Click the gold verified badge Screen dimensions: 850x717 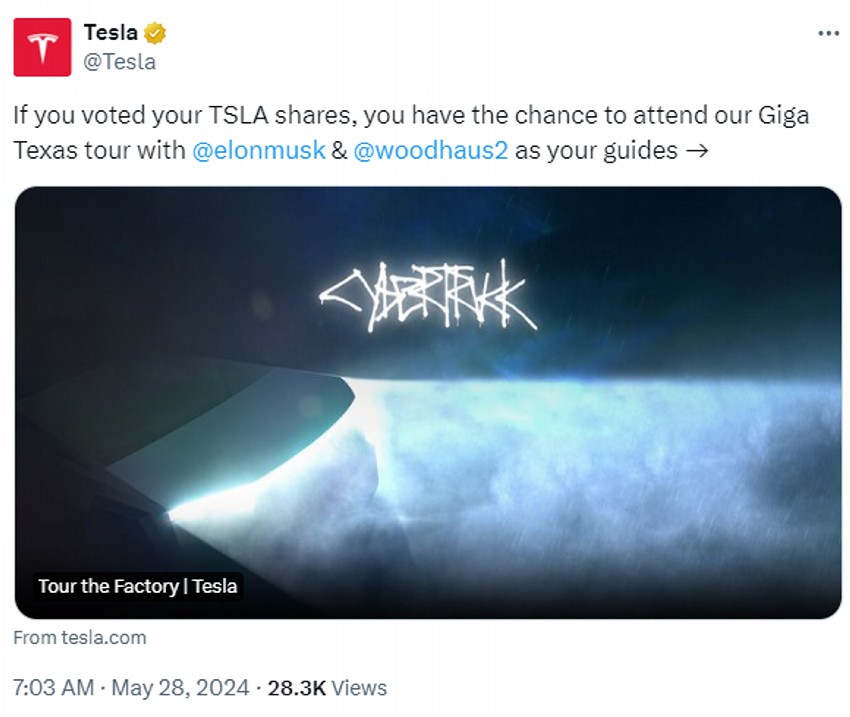coord(154,33)
